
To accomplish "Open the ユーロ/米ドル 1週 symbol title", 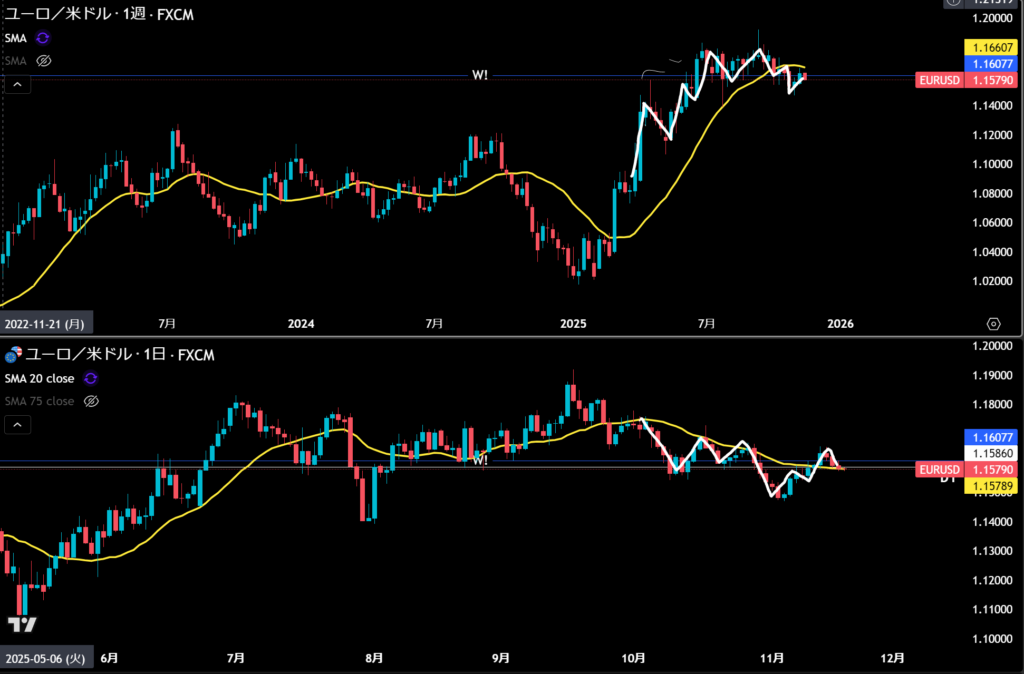I will pos(100,14).
